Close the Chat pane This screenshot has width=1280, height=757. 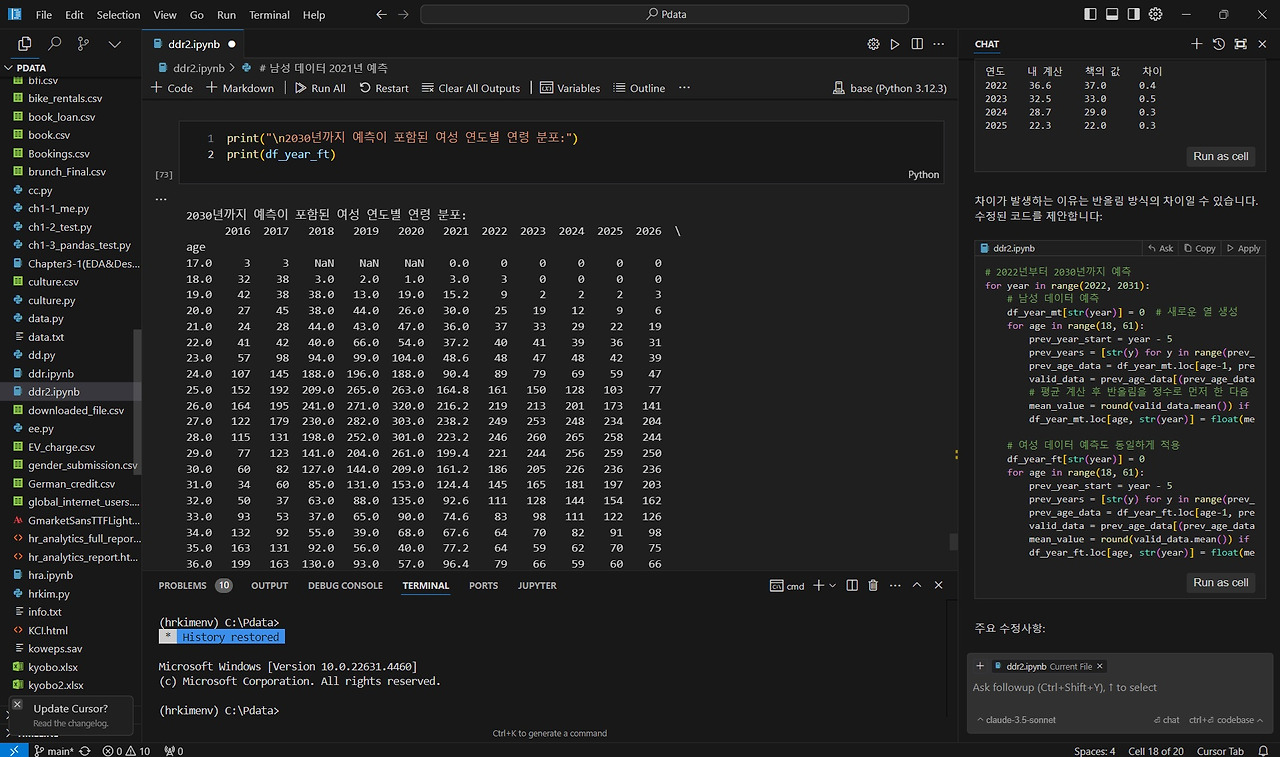tap(1263, 44)
